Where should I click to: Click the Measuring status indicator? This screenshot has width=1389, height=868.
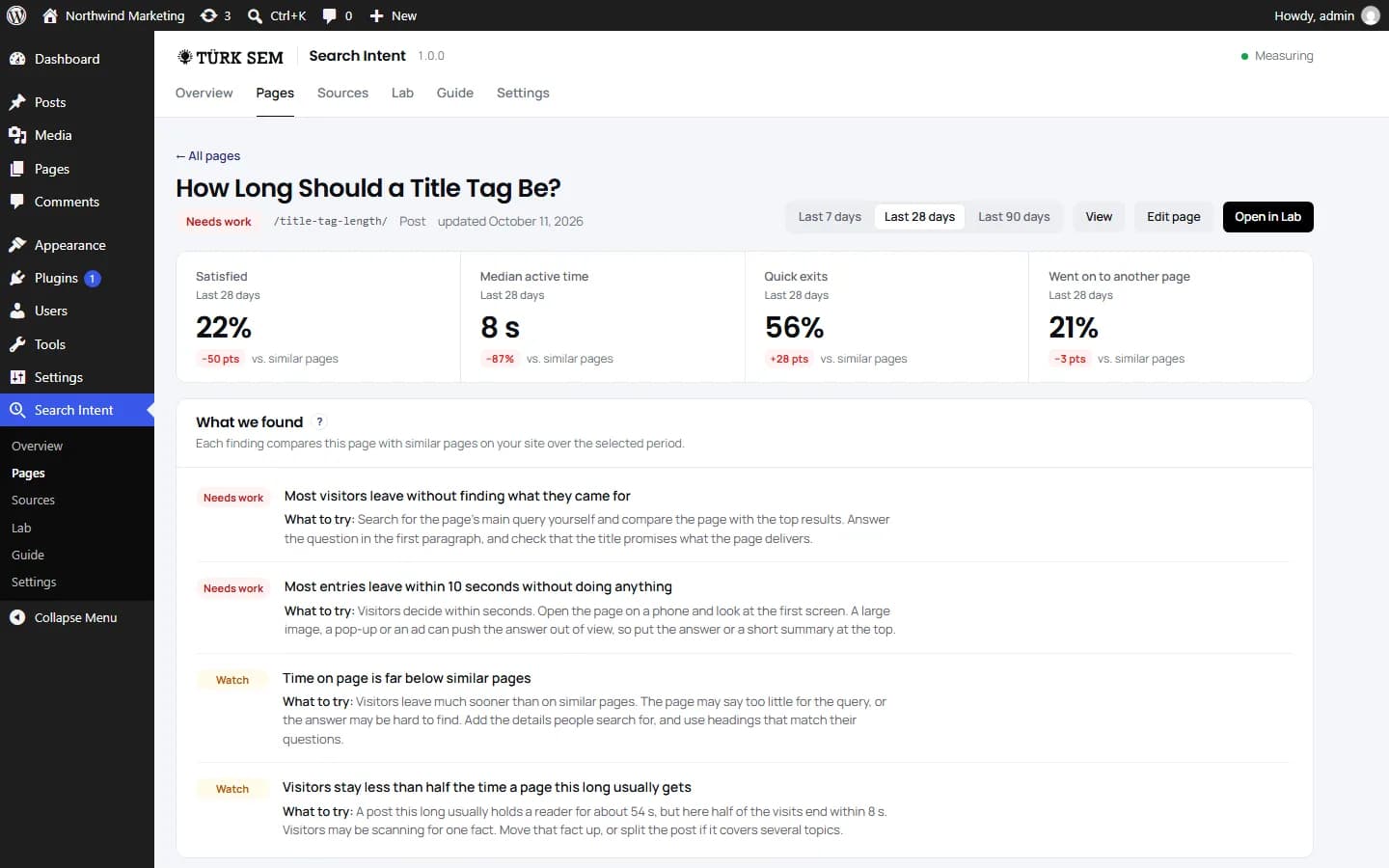point(1277,56)
